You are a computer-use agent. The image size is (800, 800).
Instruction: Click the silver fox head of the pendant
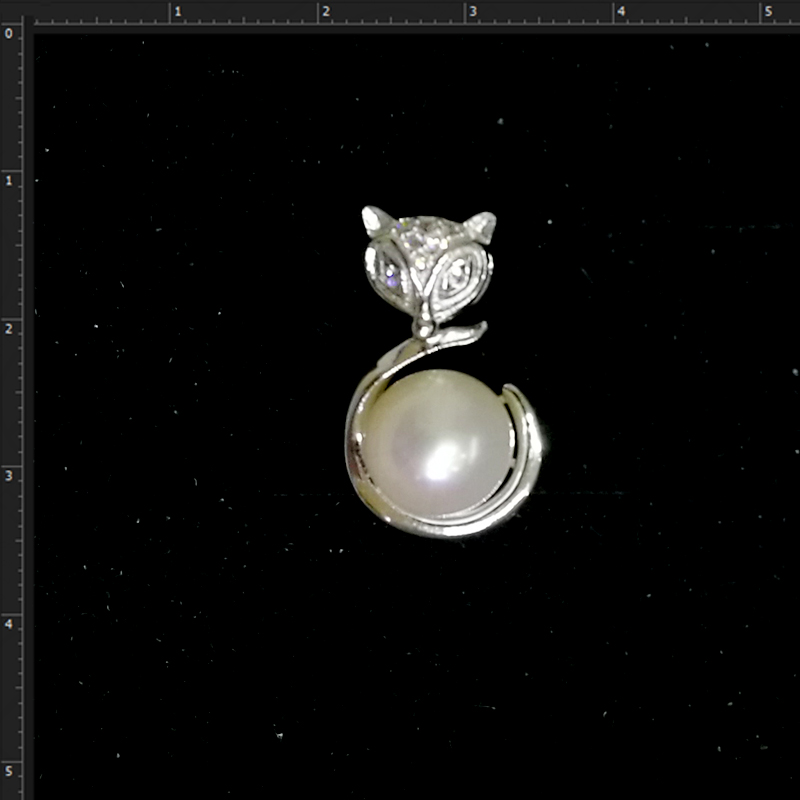429,265
